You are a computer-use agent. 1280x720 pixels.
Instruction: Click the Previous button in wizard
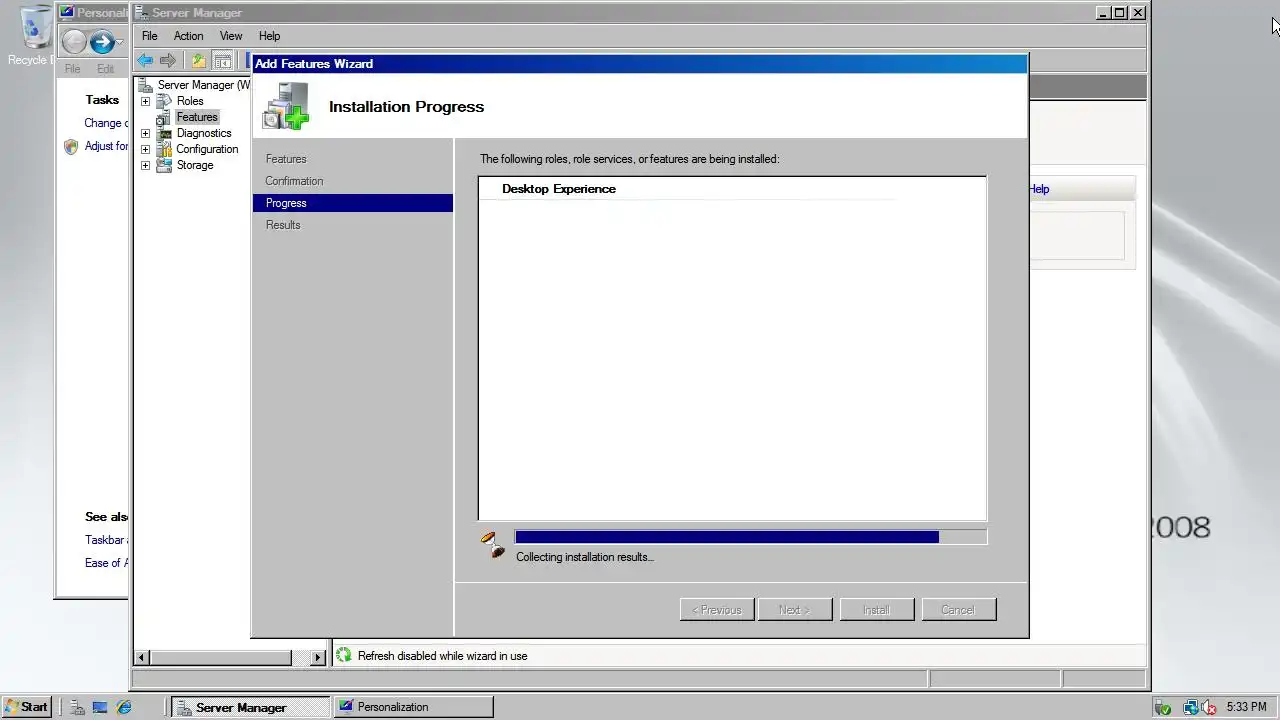tap(717, 609)
